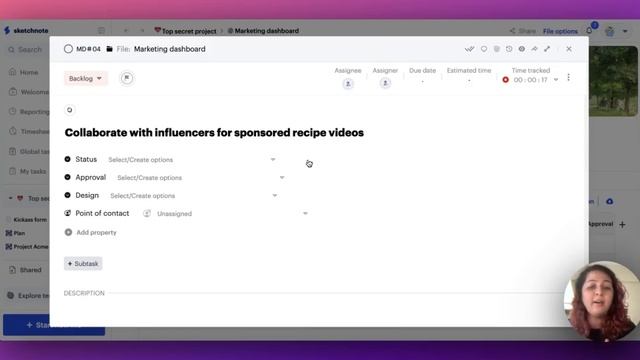
Task: Open Reporting in the sidebar
Action: pyautogui.click(x=29, y=111)
